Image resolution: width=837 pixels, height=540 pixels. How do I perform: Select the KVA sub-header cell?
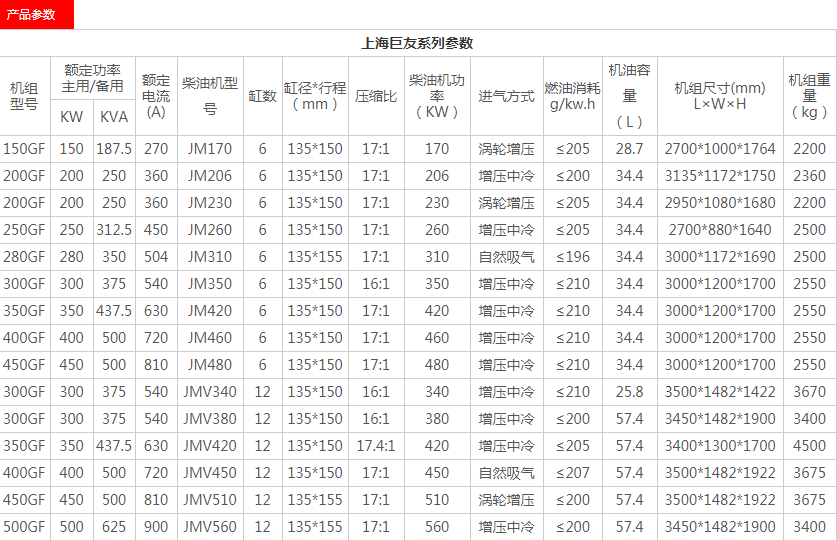pyautogui.click(x=114, y=117)
